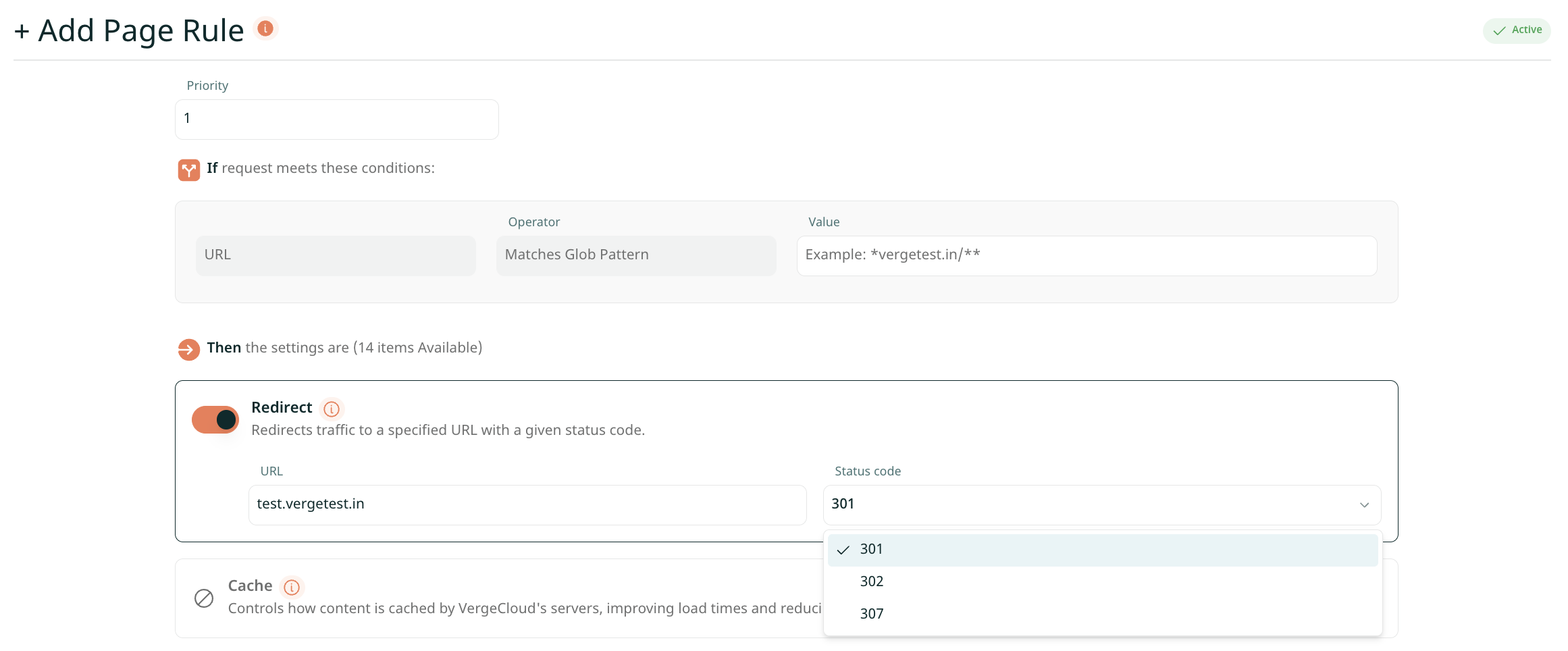Toggle the Active status badge
1568x651 pixels.
click(x=1517, y=30)
